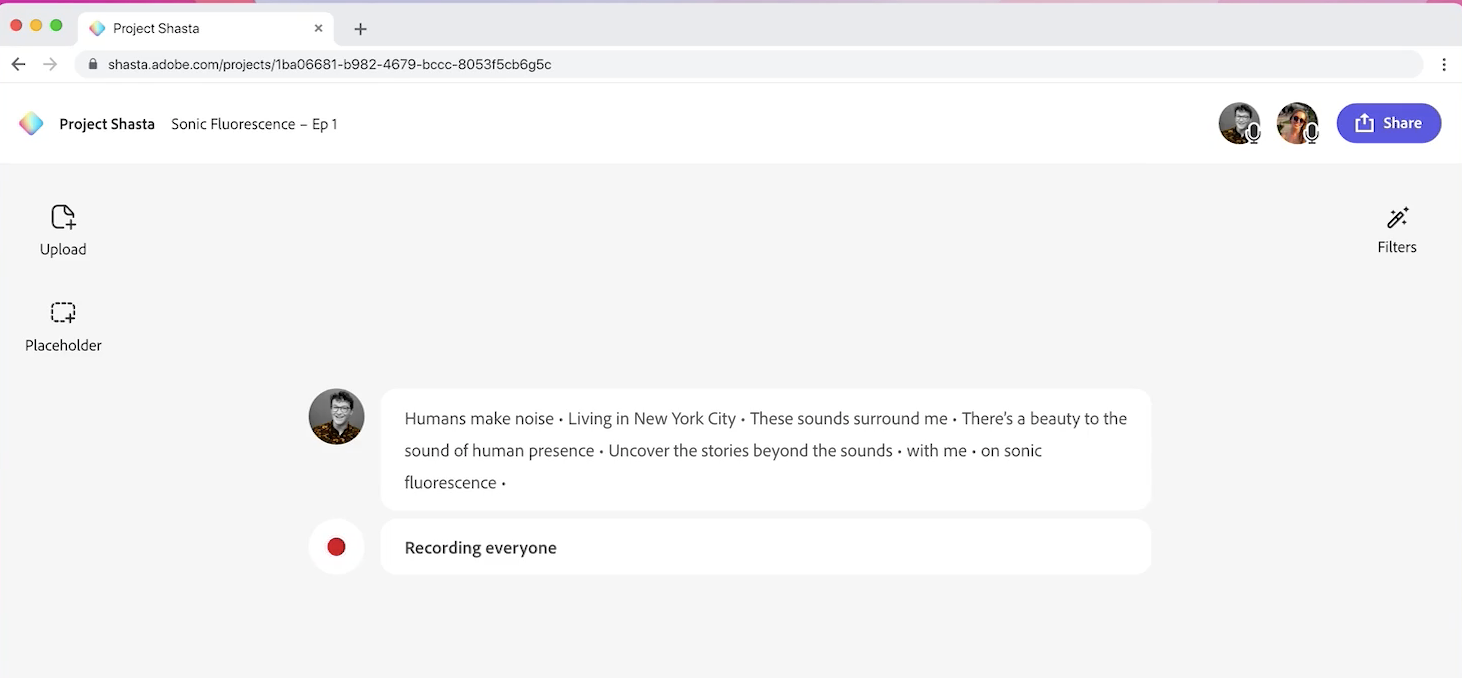Click the Upload file icon

point(63,217)
